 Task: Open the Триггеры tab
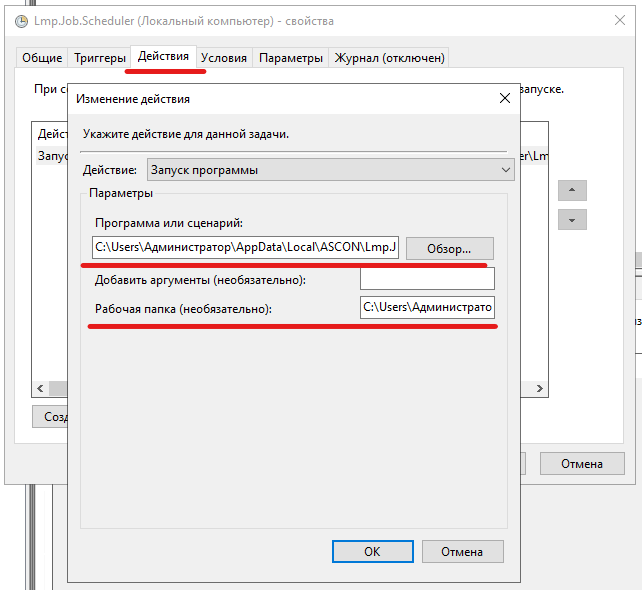pyautogui.click(x=99, y=58)
